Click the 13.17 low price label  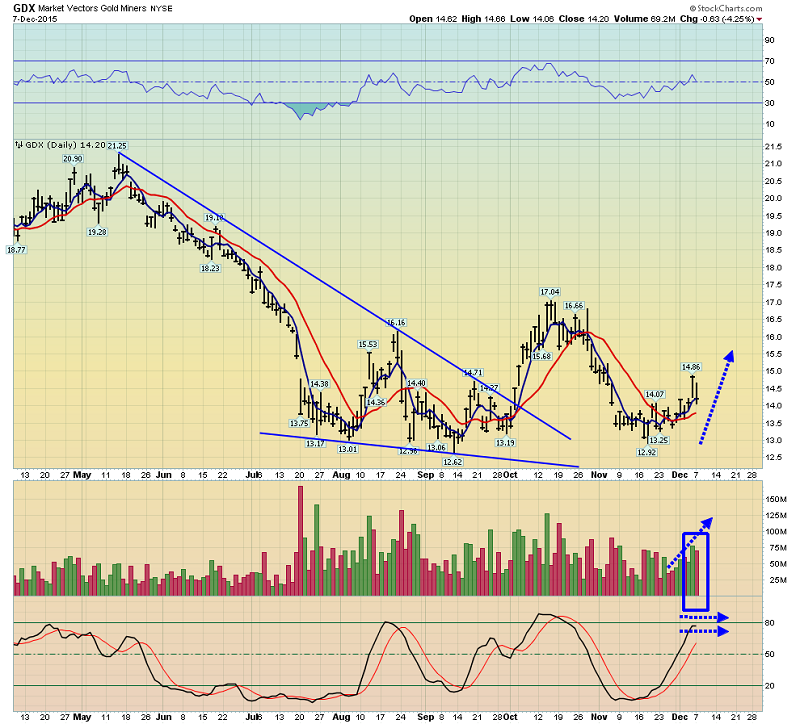coord(315,443)
